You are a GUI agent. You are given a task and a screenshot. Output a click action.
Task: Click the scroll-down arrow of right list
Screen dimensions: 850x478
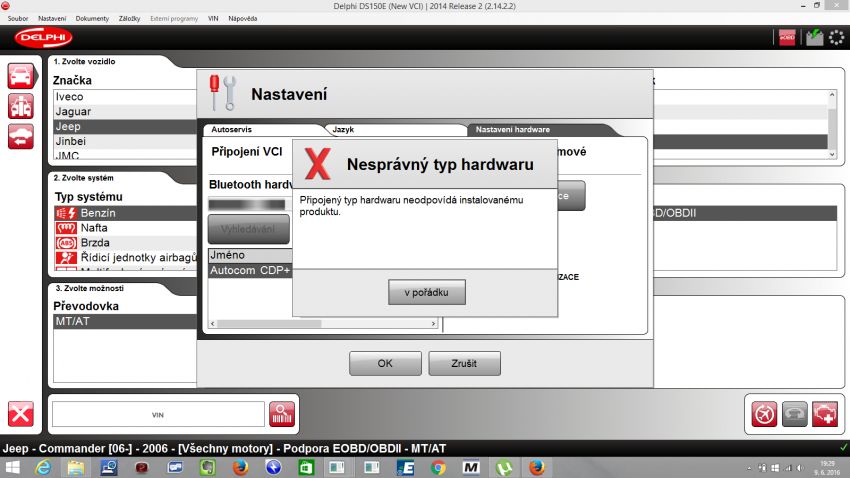(x=832, y=154)
